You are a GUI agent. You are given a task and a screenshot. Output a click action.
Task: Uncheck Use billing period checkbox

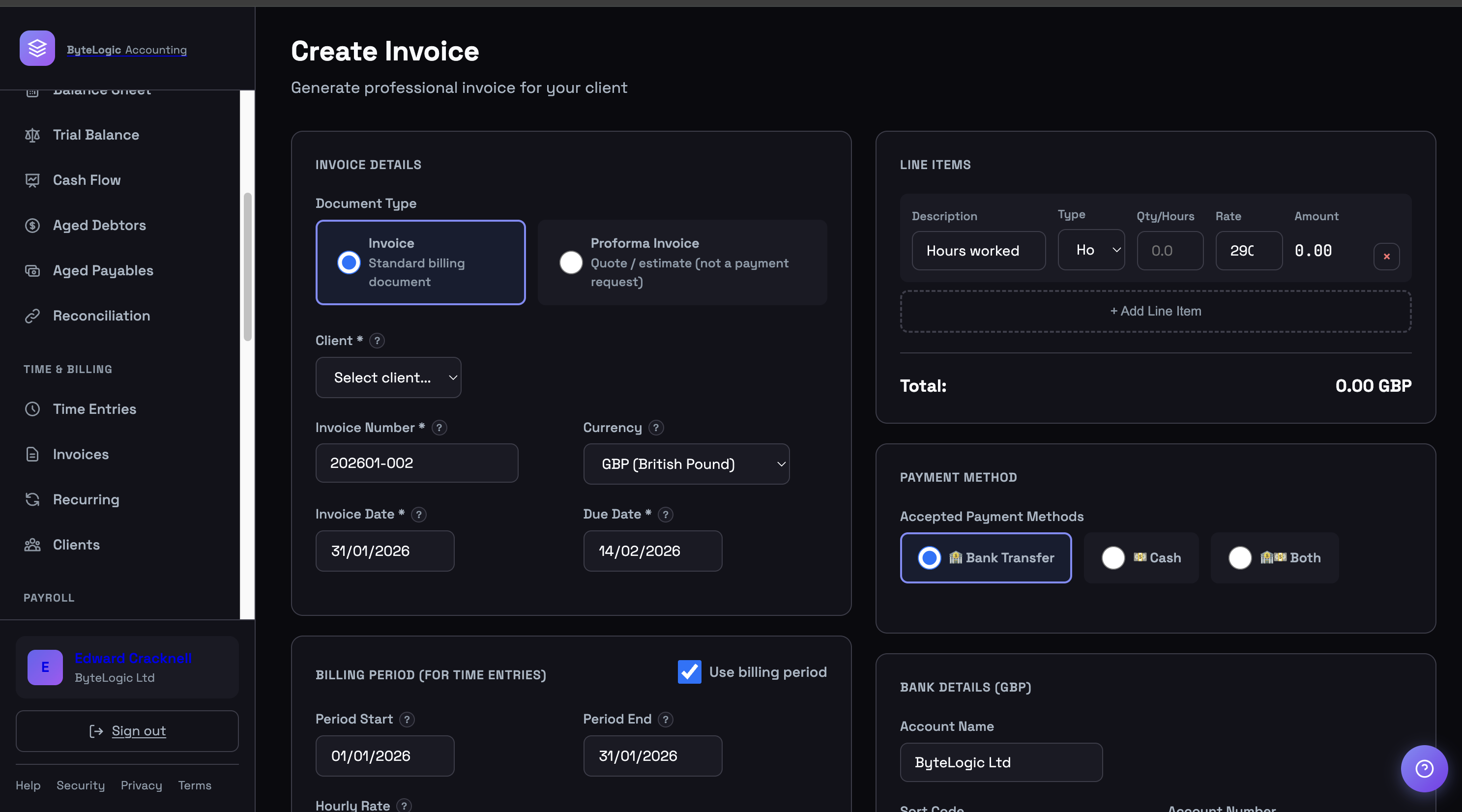(689, 672)
